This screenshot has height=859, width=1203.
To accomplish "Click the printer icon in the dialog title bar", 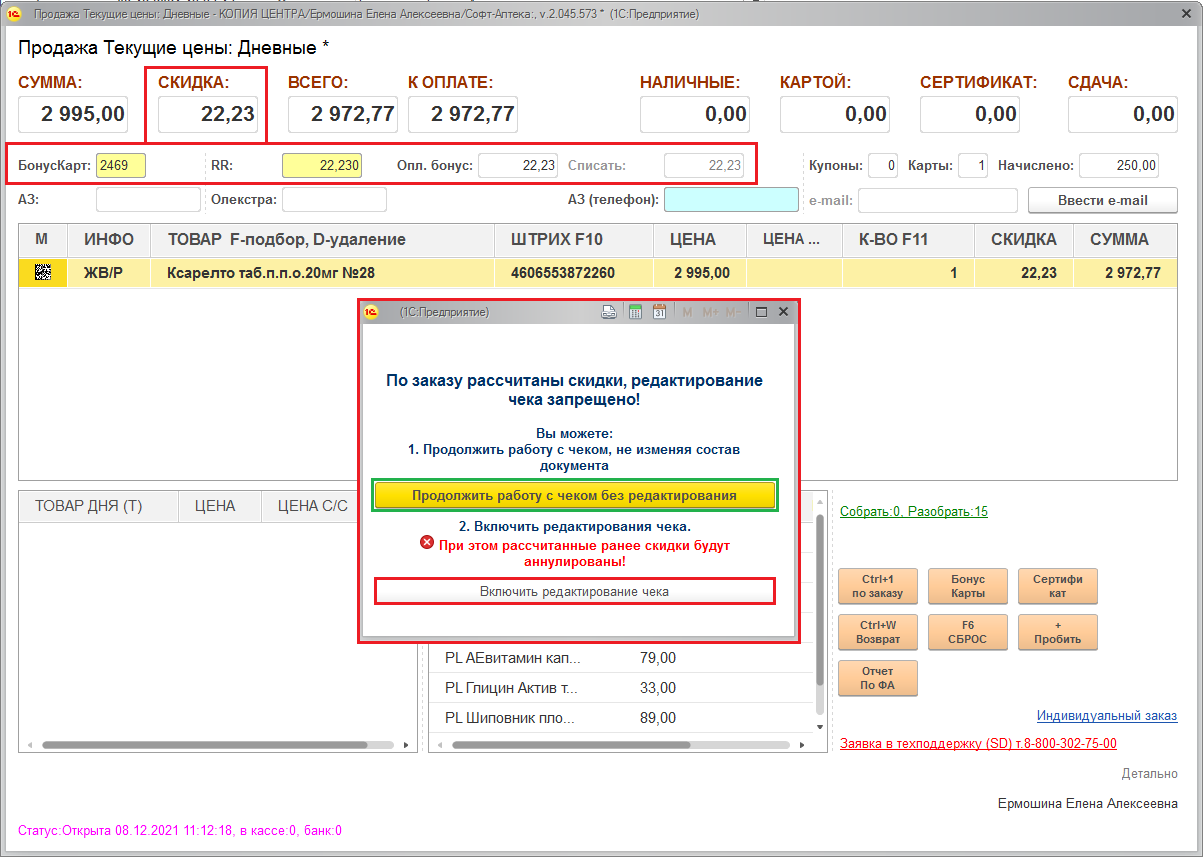I will (609, 312).
